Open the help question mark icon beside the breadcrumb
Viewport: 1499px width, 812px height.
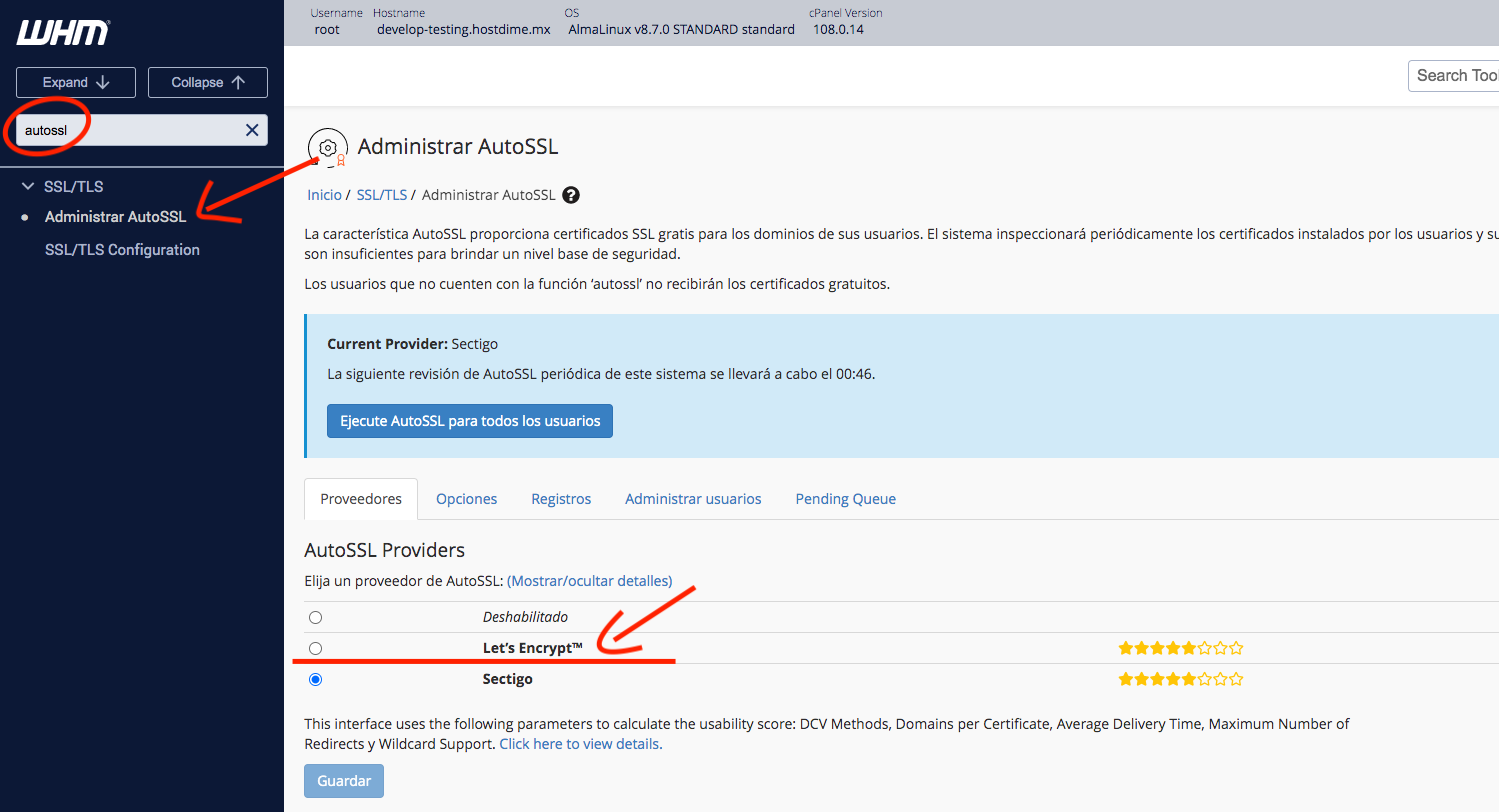(x=571, y=195)
